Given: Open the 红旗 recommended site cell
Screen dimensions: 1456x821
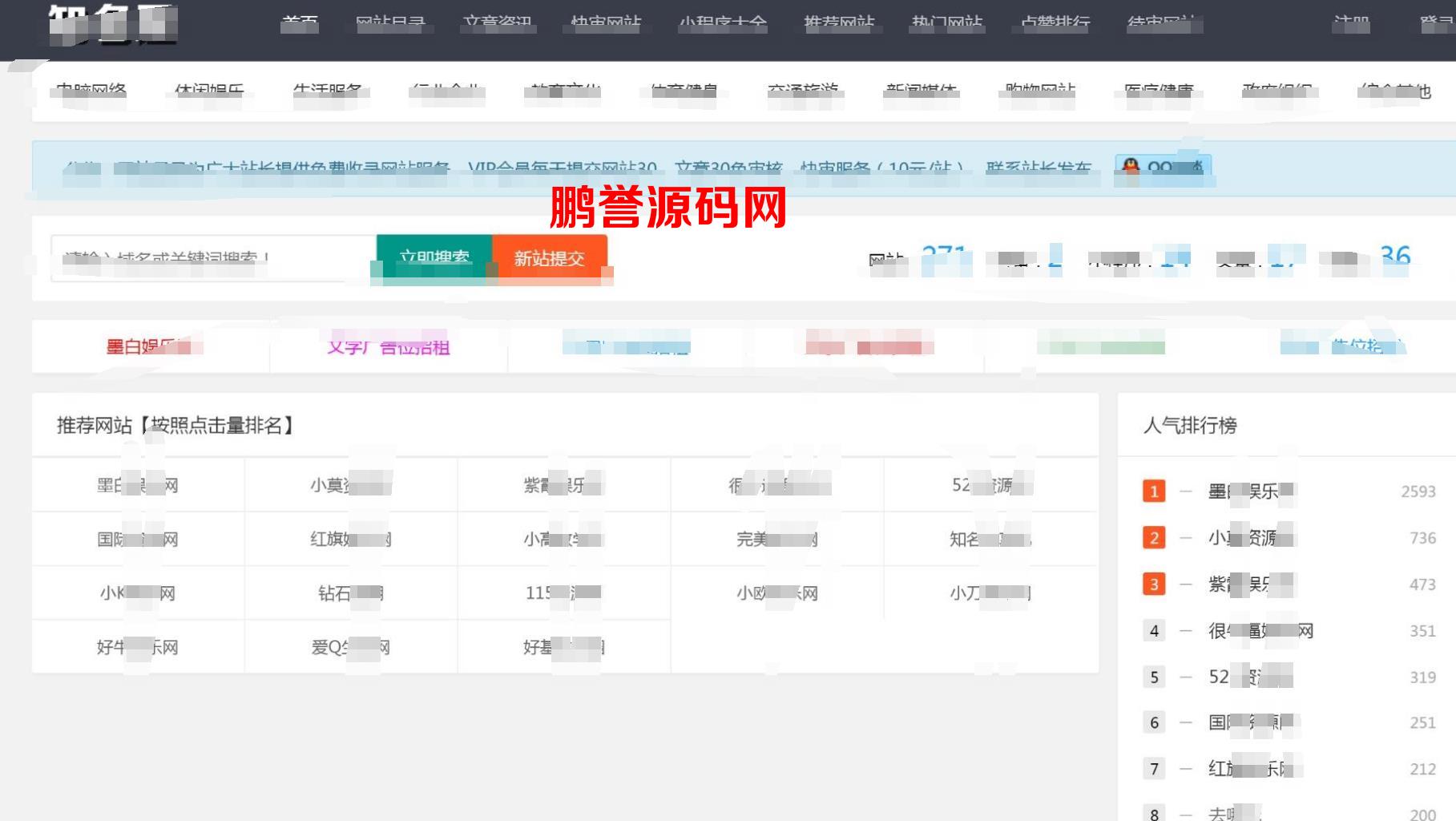Looking at the screenshot, I should click(x=351, y=540).
